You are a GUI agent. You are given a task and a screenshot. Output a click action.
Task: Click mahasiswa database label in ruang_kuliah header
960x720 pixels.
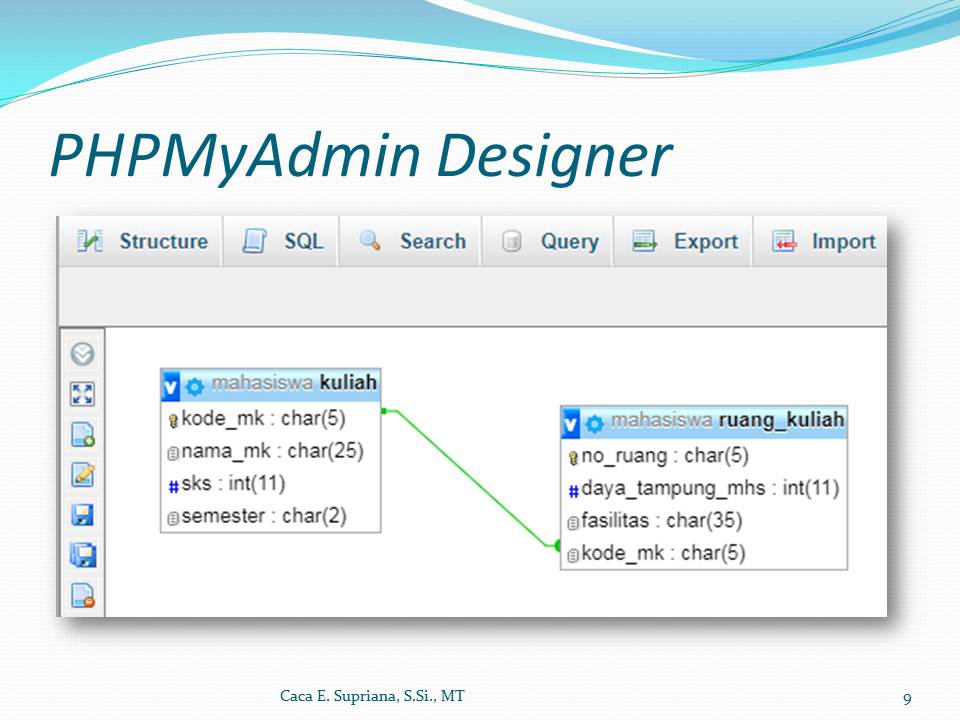pyautogui.click(x=662, y=421)
